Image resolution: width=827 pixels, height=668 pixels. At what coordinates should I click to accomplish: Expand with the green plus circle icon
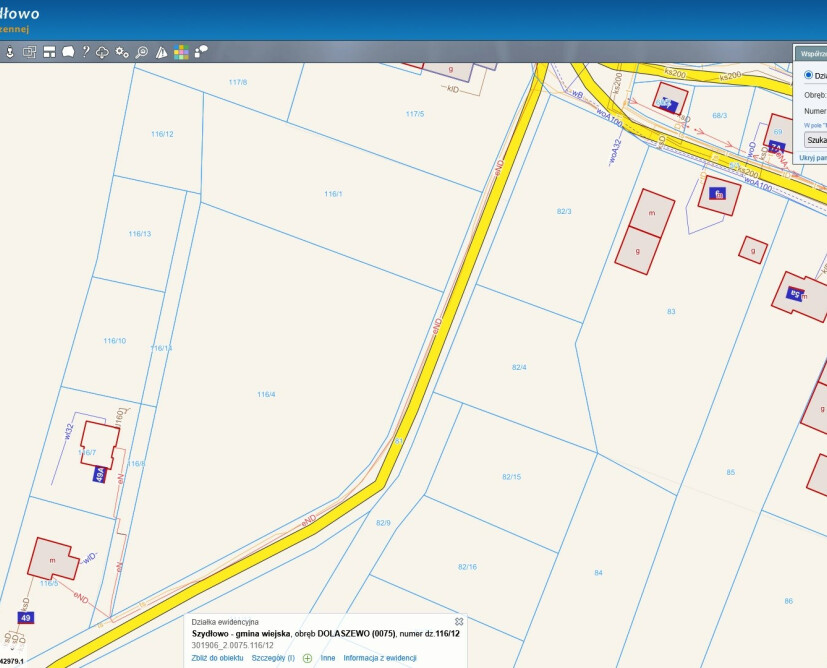point(307,658)
